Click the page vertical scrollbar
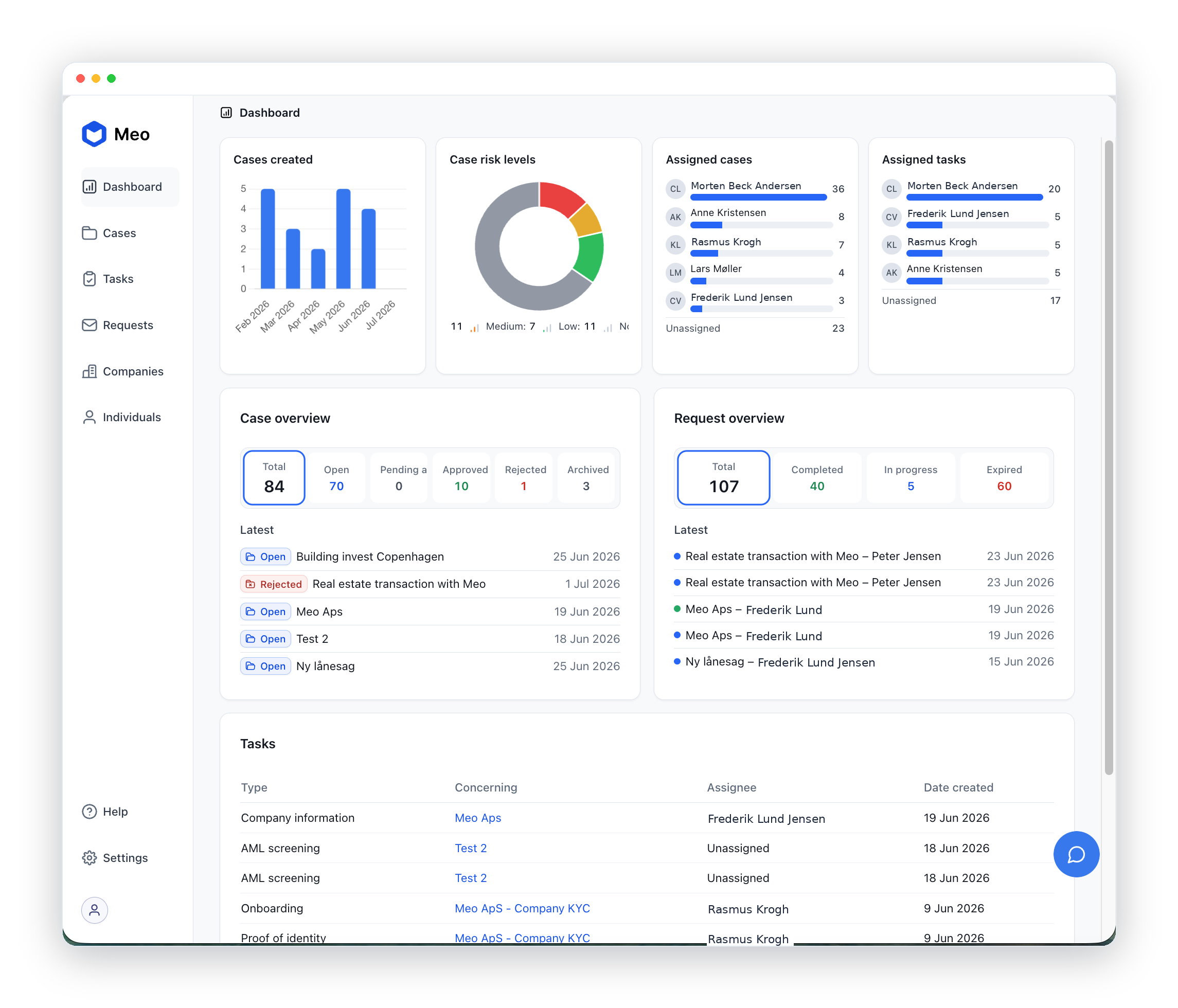 coord(1109,457)
